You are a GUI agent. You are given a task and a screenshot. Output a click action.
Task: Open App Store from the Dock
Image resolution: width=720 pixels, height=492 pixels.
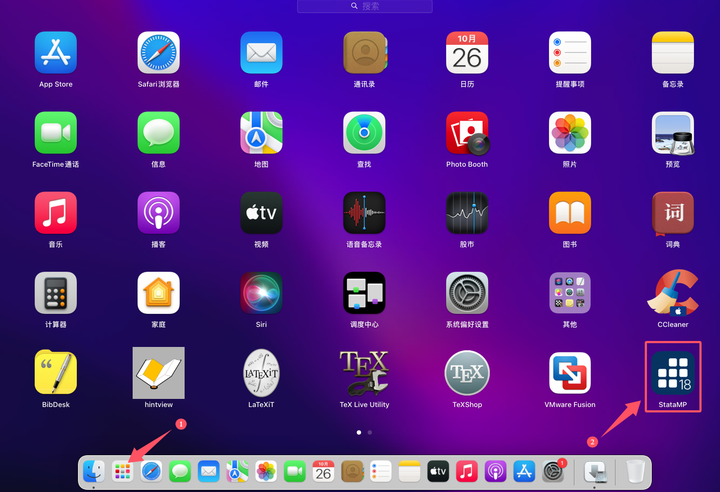coord(524,471)
